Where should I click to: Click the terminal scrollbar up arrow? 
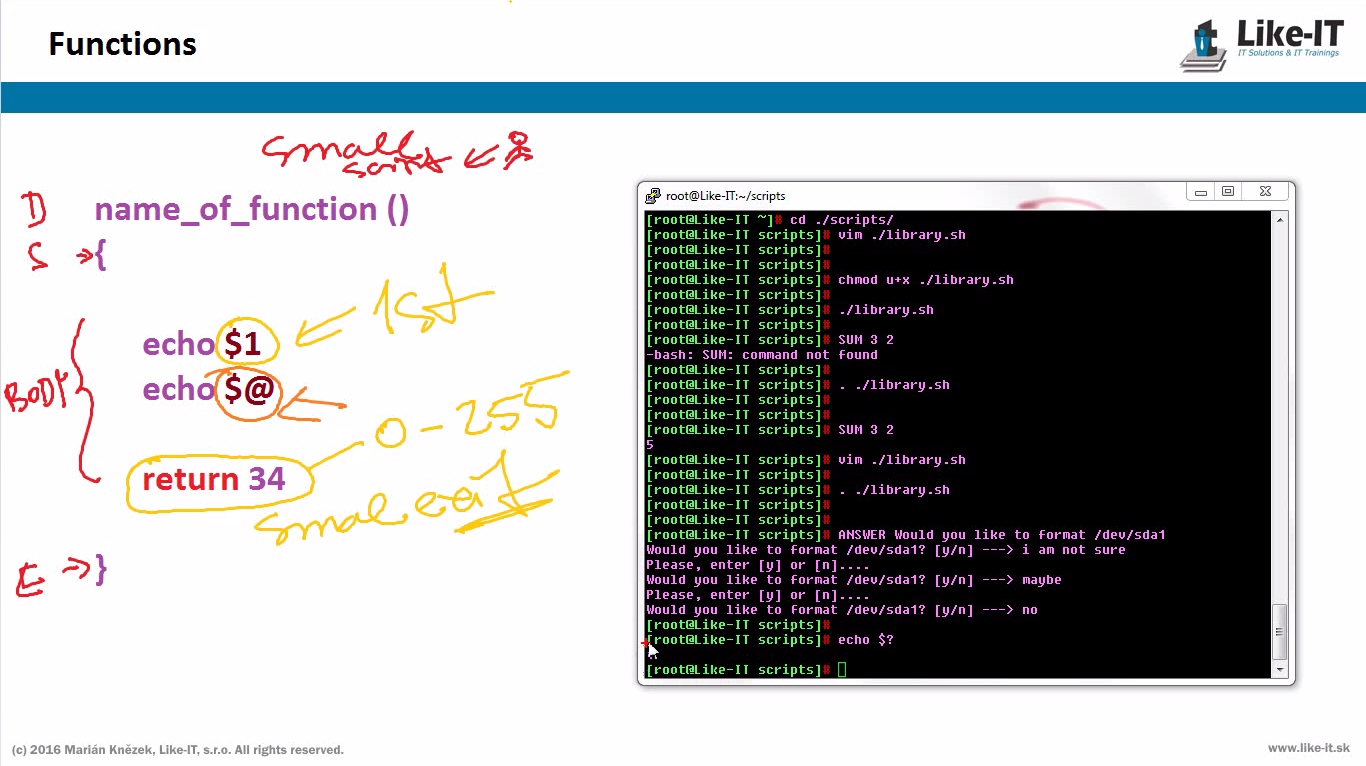tap(1280, 220)
